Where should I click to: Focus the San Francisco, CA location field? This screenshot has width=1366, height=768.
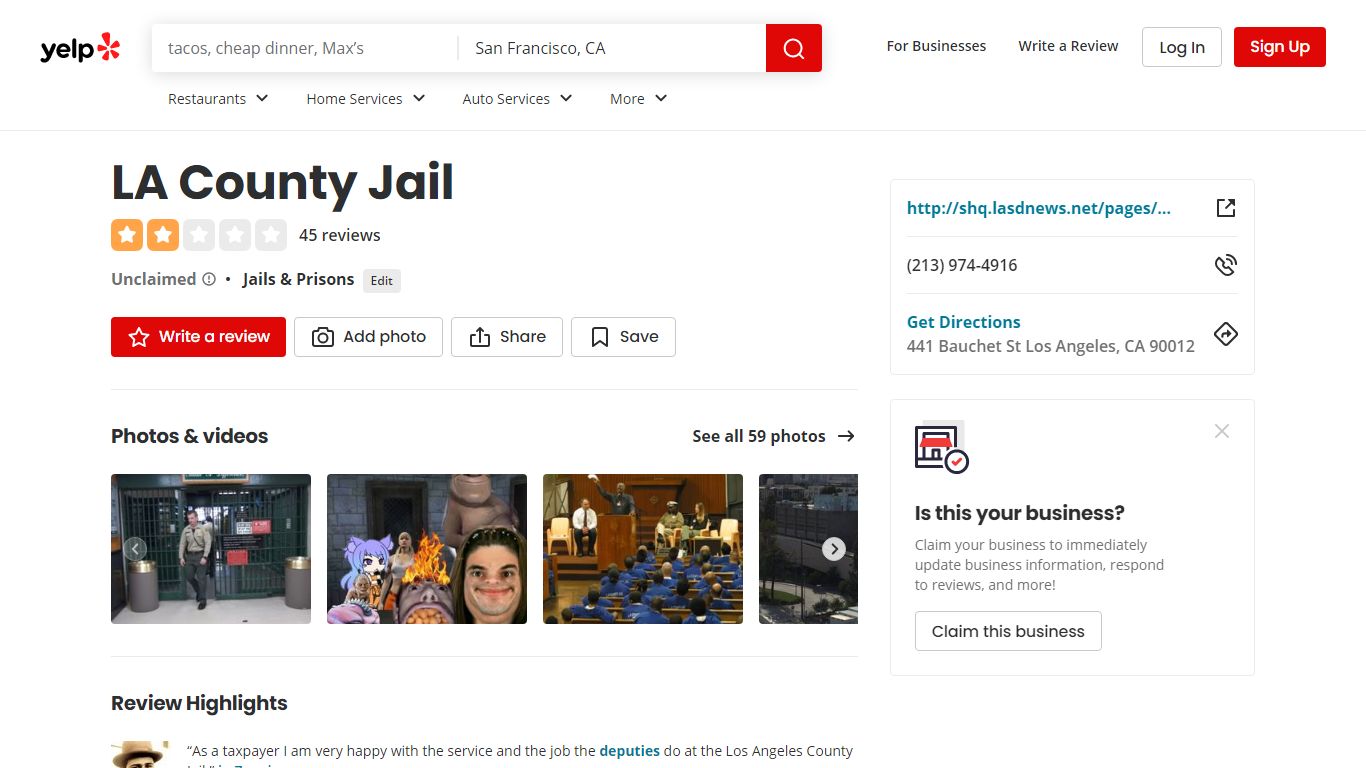click(612, 48)
